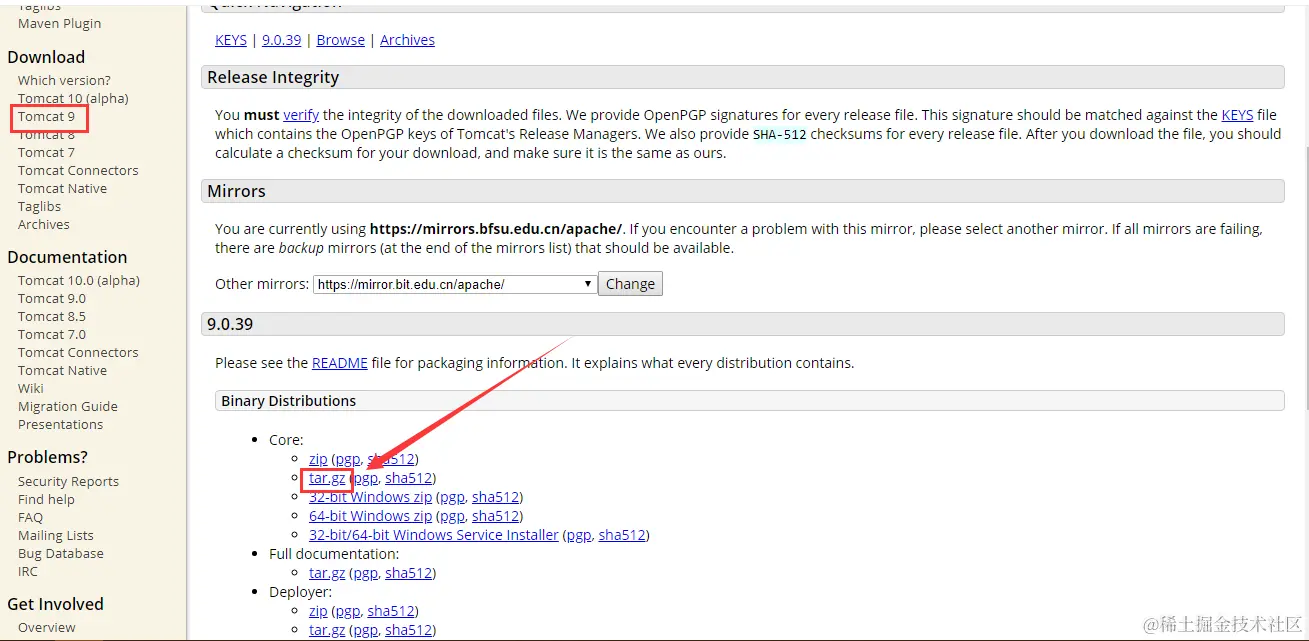Open Archives link in Quick Navigation

[407, 40]
